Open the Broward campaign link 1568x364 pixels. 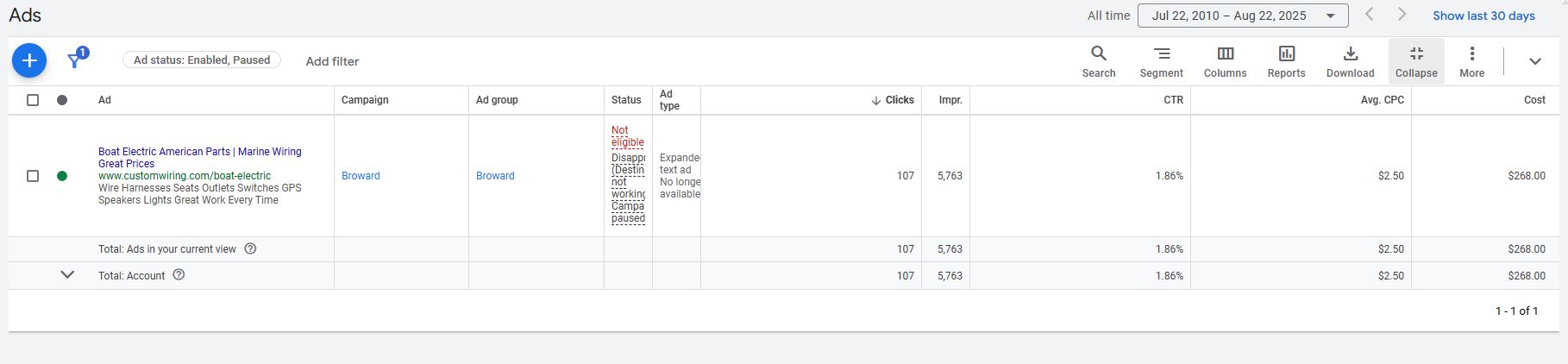click(x=361, y=176)
